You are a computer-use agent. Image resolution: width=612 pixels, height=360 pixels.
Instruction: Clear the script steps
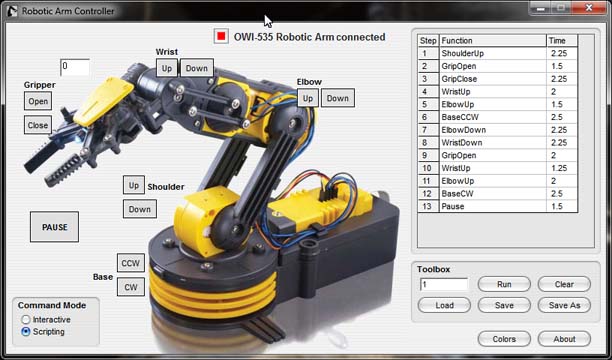coord(564,284)
